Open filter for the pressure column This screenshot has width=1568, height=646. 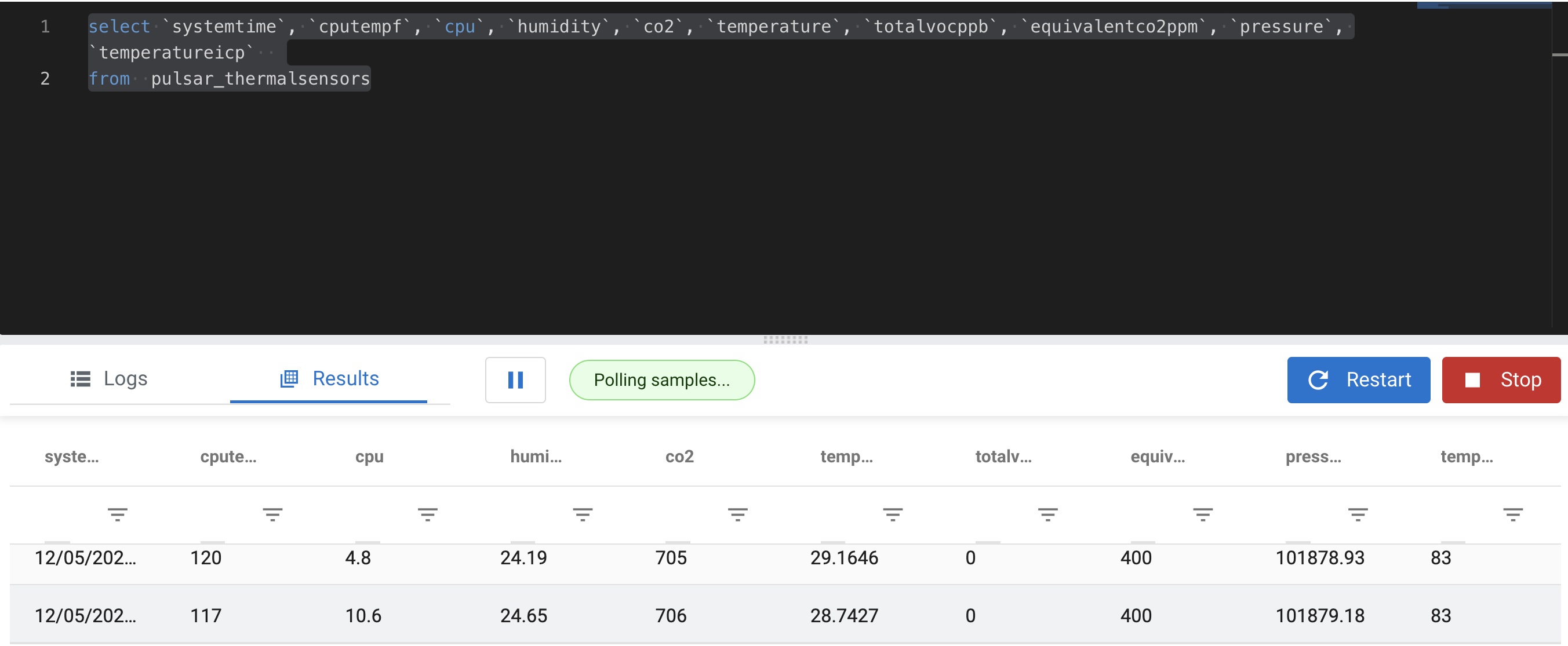pos(1358,514)
